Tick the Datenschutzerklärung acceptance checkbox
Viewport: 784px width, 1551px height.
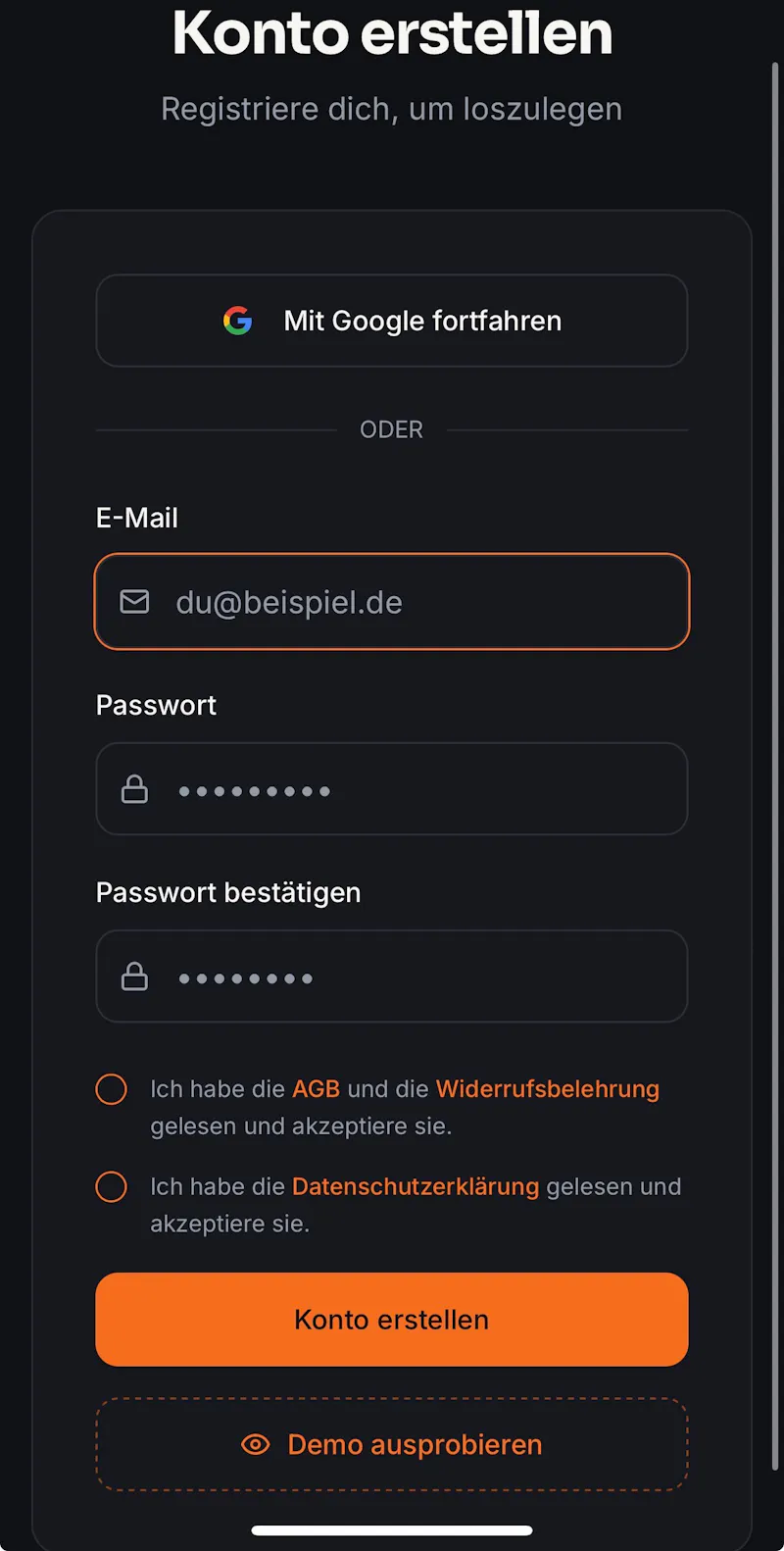tap(112, 1186)
